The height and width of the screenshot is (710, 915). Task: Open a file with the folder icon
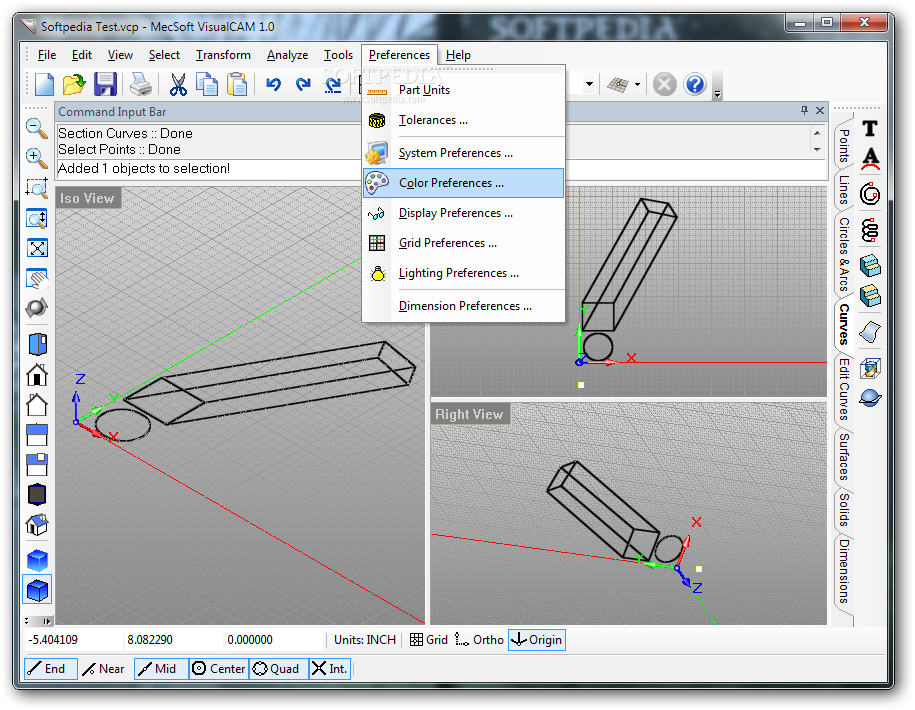tap(74, 84)
